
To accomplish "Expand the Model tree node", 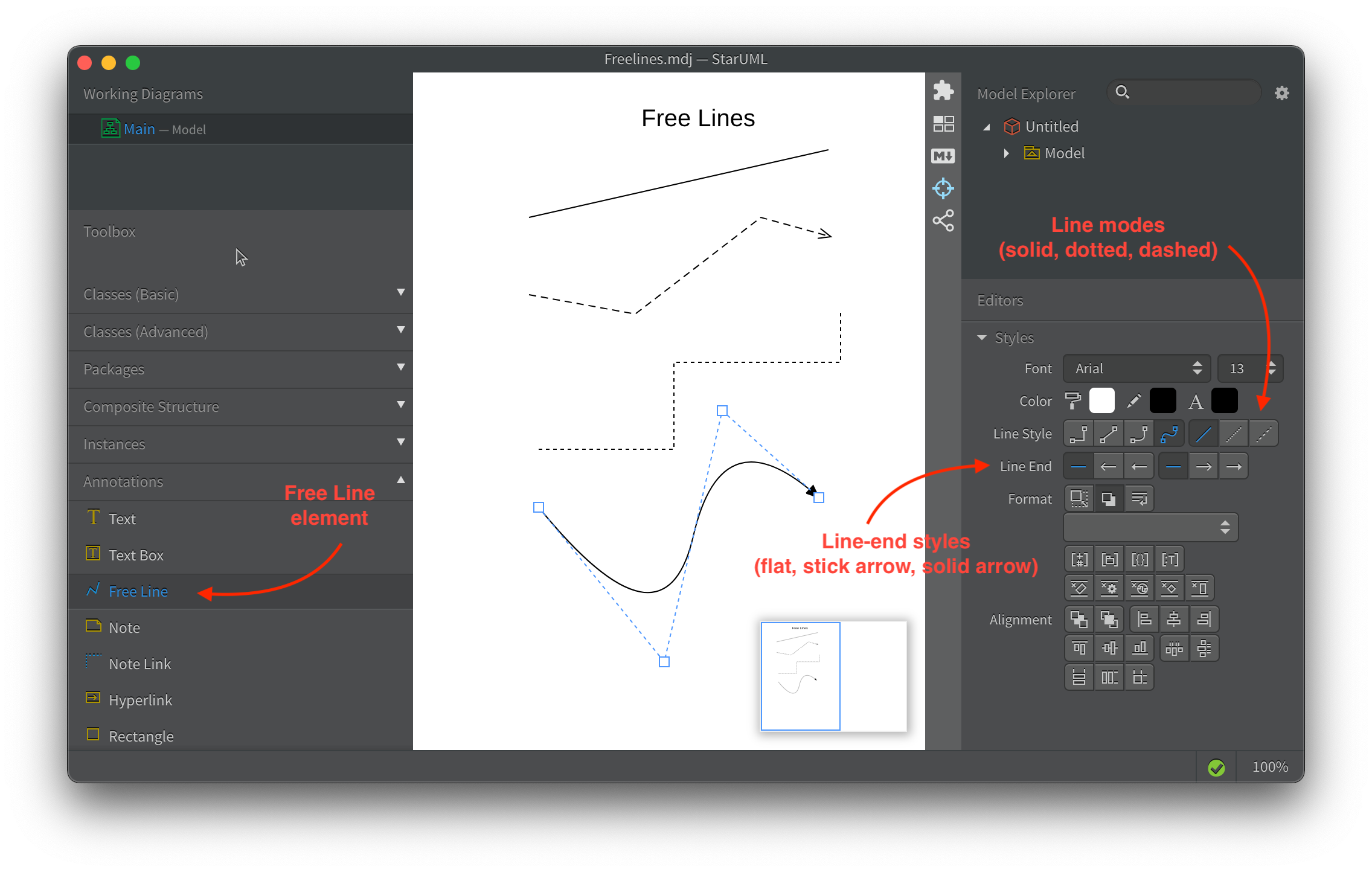I will pos(1006,153).
